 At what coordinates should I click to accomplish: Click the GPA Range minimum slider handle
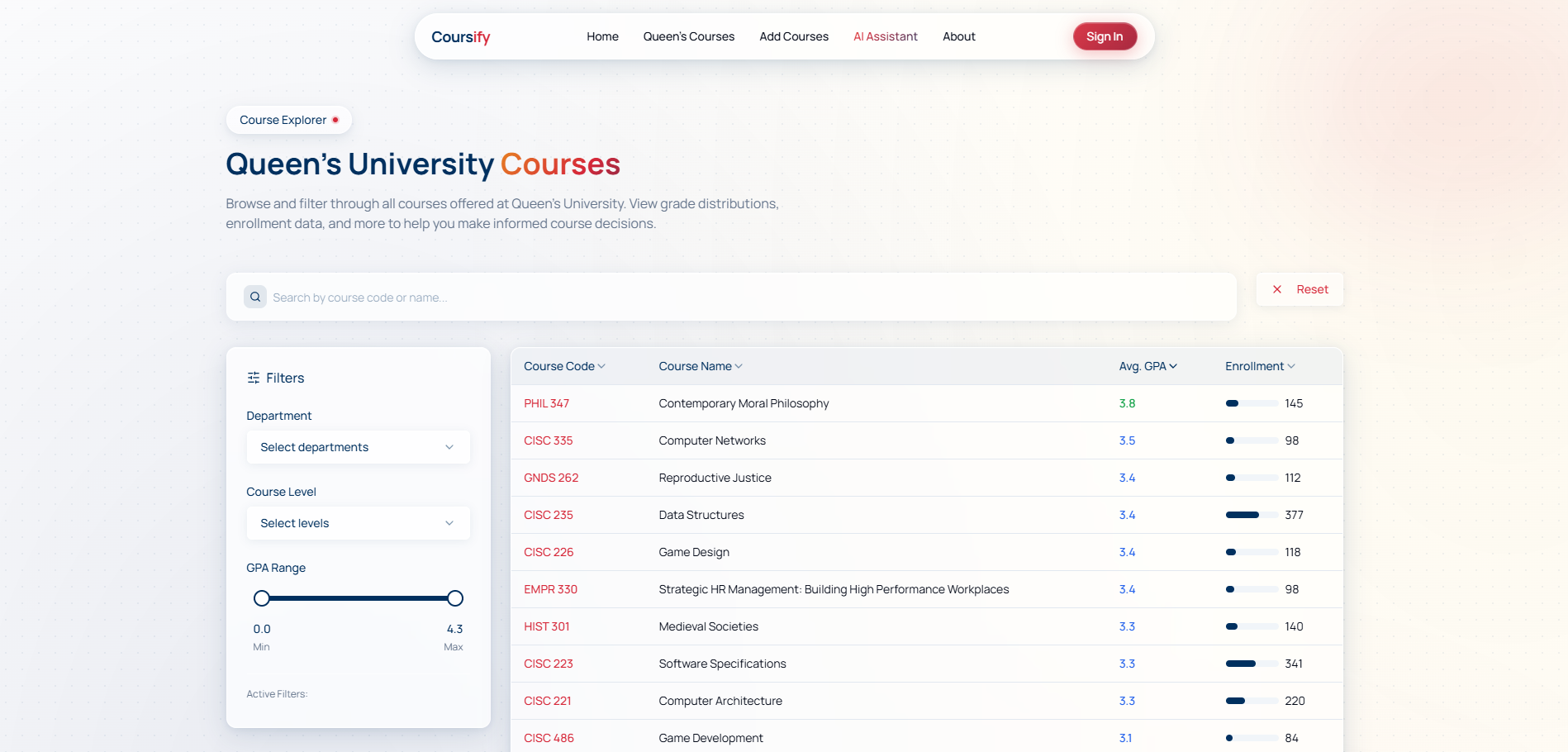[x=262, y=598]
